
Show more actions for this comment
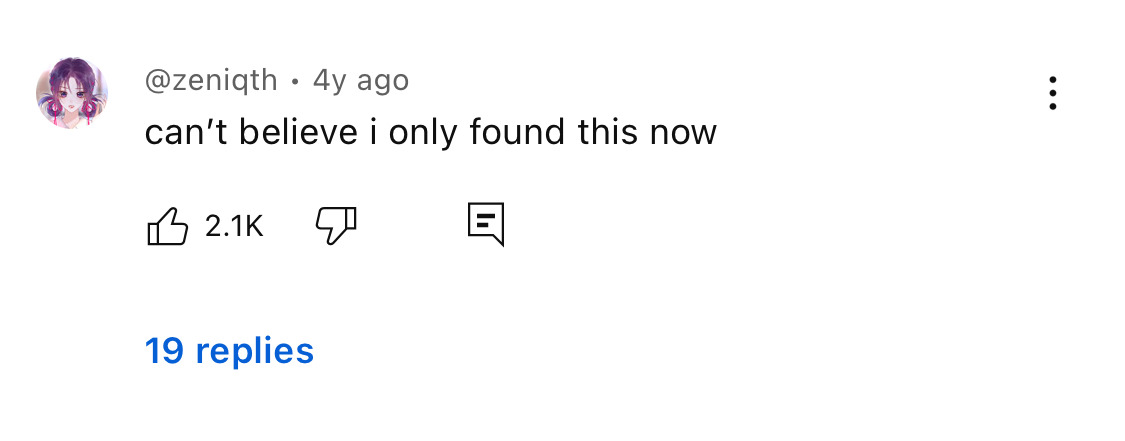pos(1052,93)
